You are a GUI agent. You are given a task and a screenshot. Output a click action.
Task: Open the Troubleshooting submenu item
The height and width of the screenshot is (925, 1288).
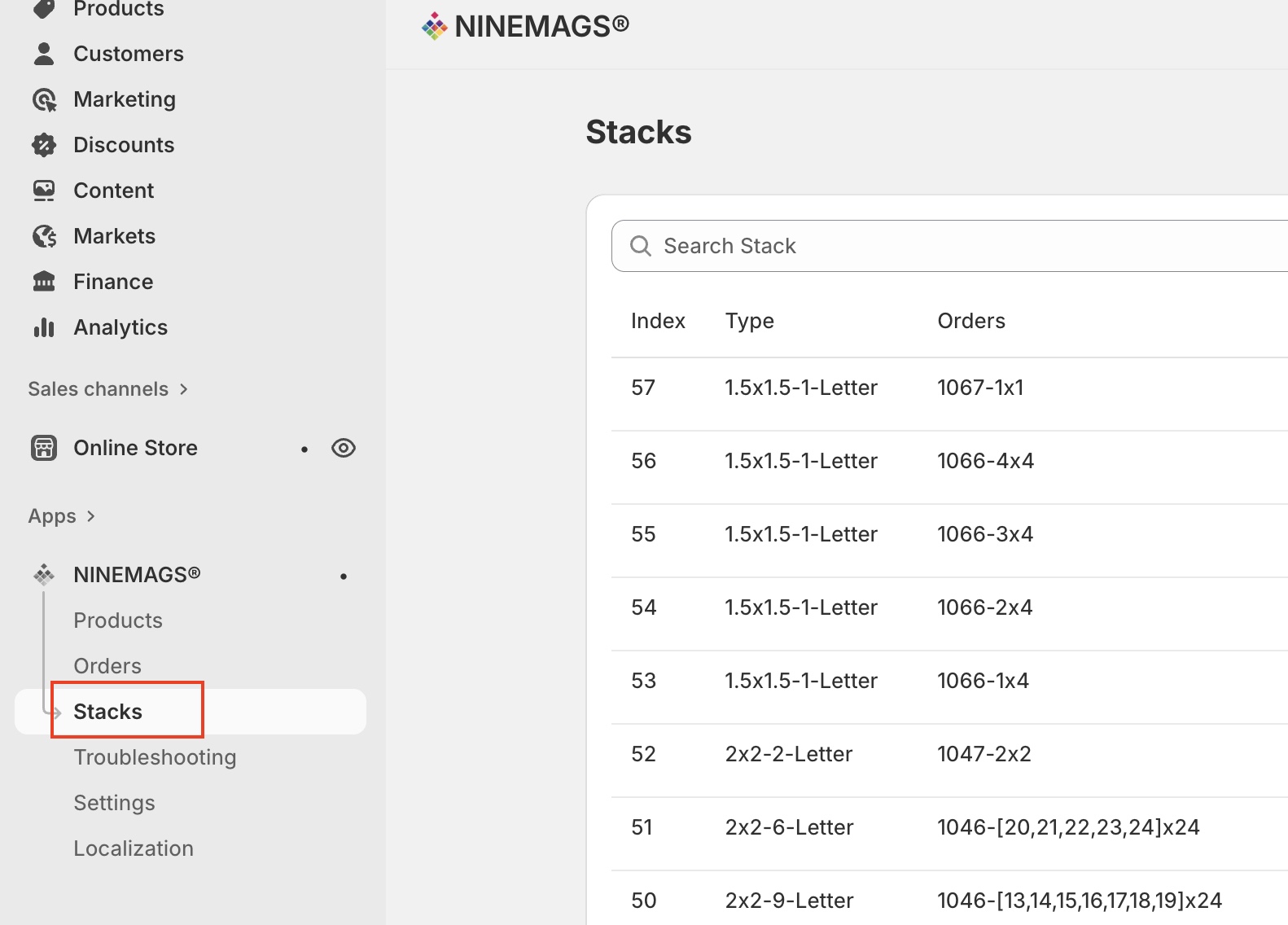(155, 757)
